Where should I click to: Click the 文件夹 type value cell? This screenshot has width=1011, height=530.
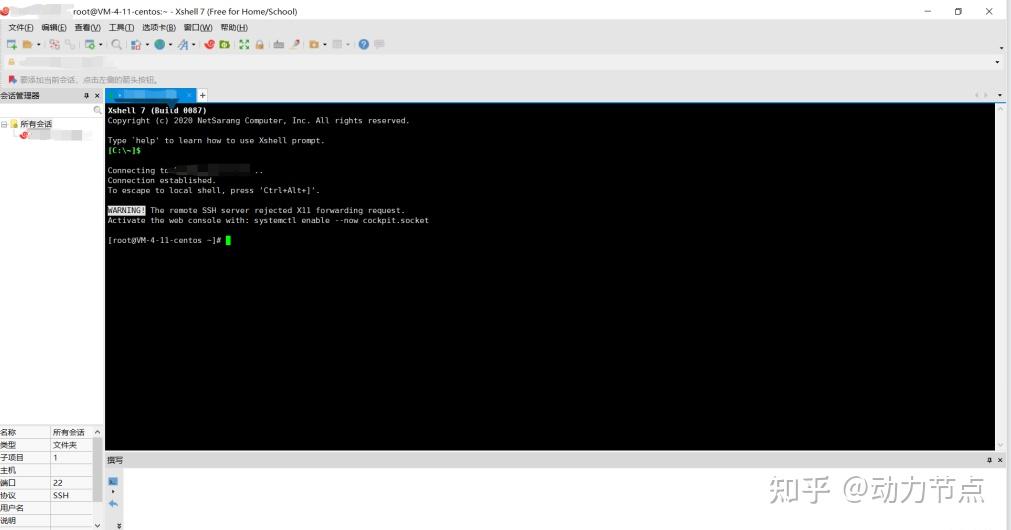point(72,445)
